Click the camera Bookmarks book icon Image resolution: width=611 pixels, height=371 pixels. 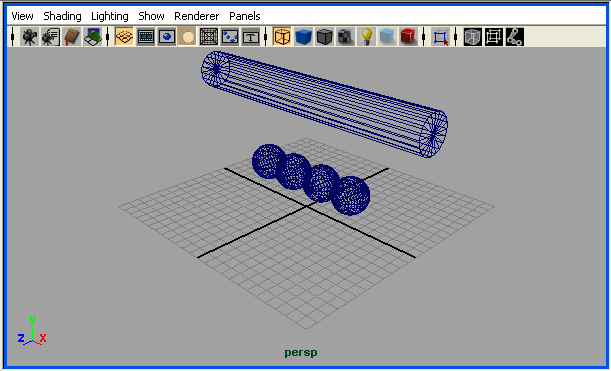point(71,37)
